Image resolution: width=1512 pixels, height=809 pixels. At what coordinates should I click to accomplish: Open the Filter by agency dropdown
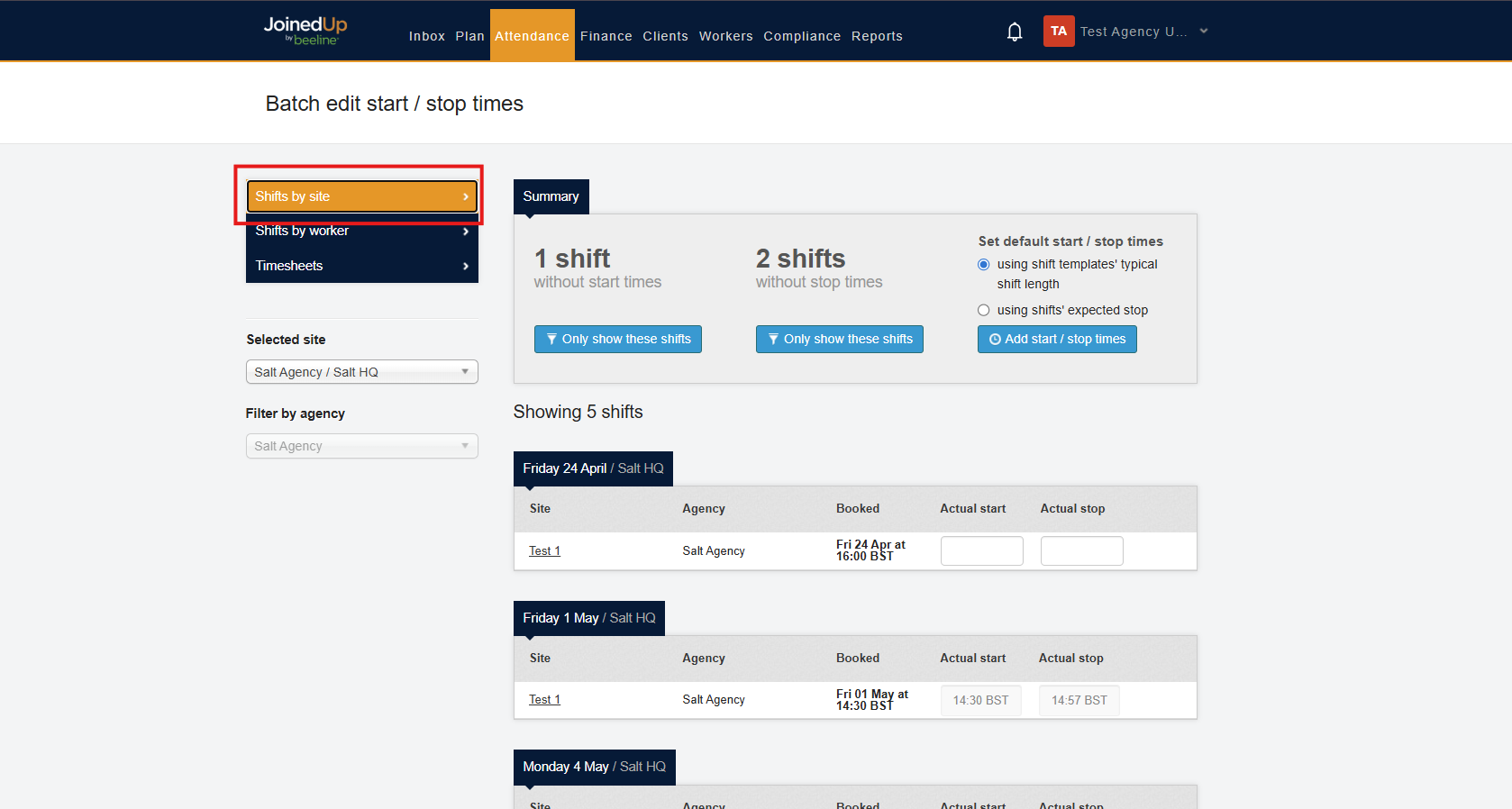(x=362, y=446)
